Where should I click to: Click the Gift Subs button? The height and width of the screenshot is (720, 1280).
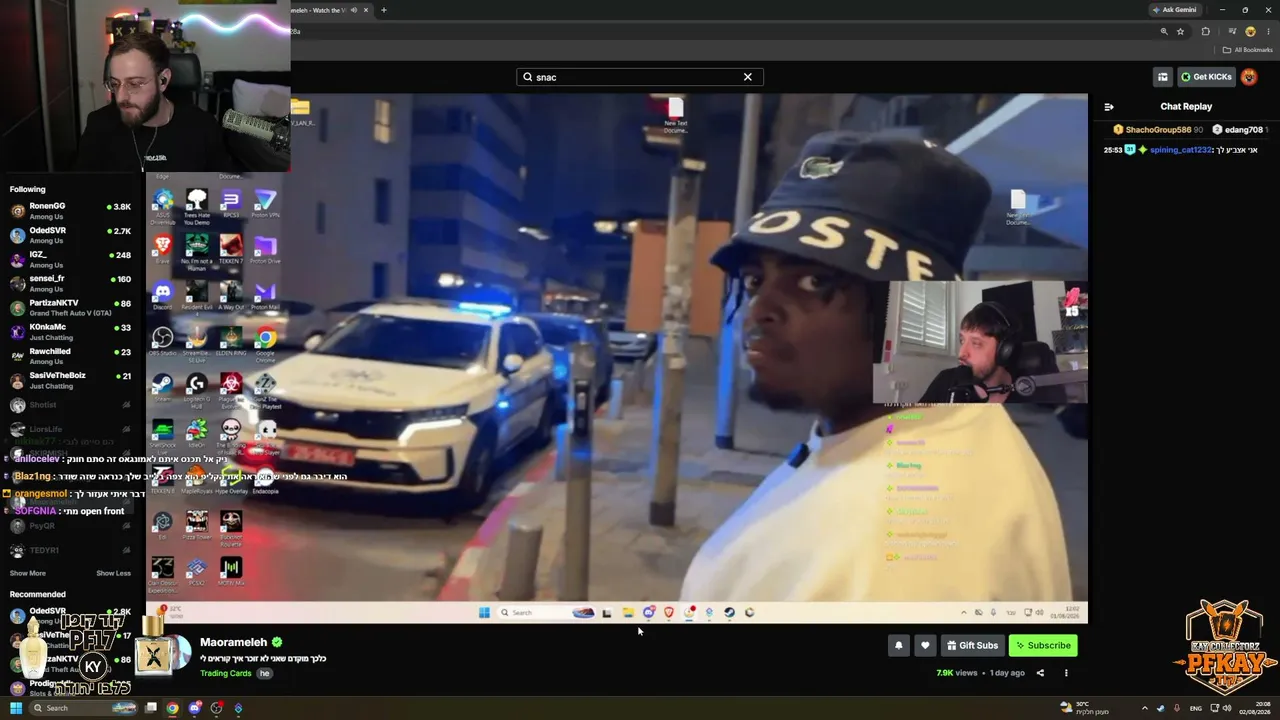tap(973, 645)
